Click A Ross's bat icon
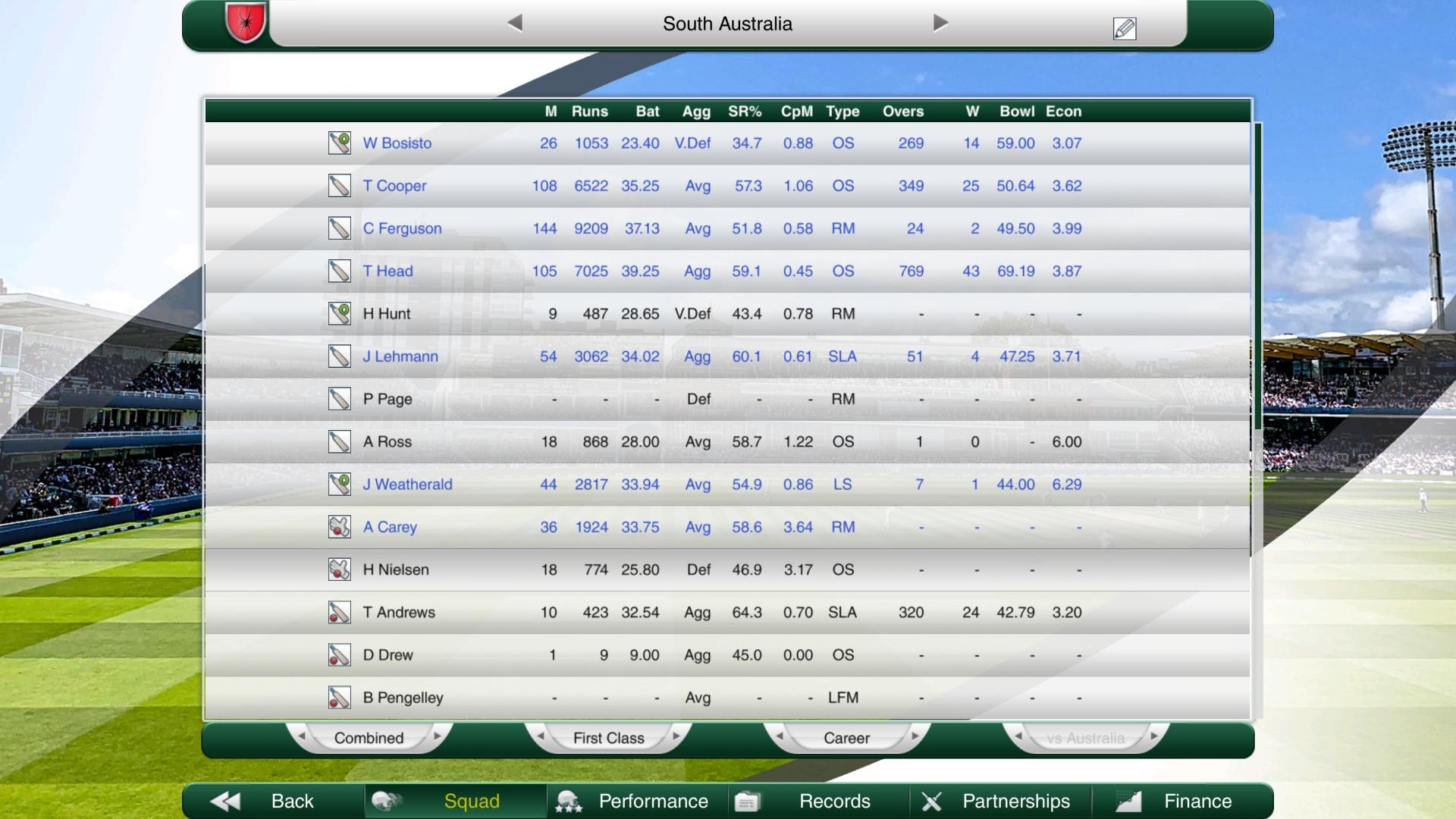This screenshot has height=819, width=1456. click(339, 441)
